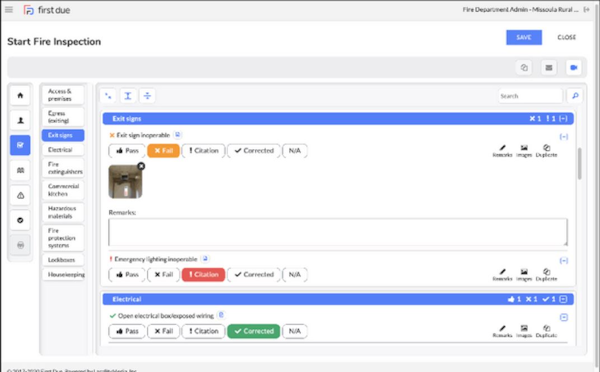Open the circled checkmark icon in sidebar

(20, 220)
